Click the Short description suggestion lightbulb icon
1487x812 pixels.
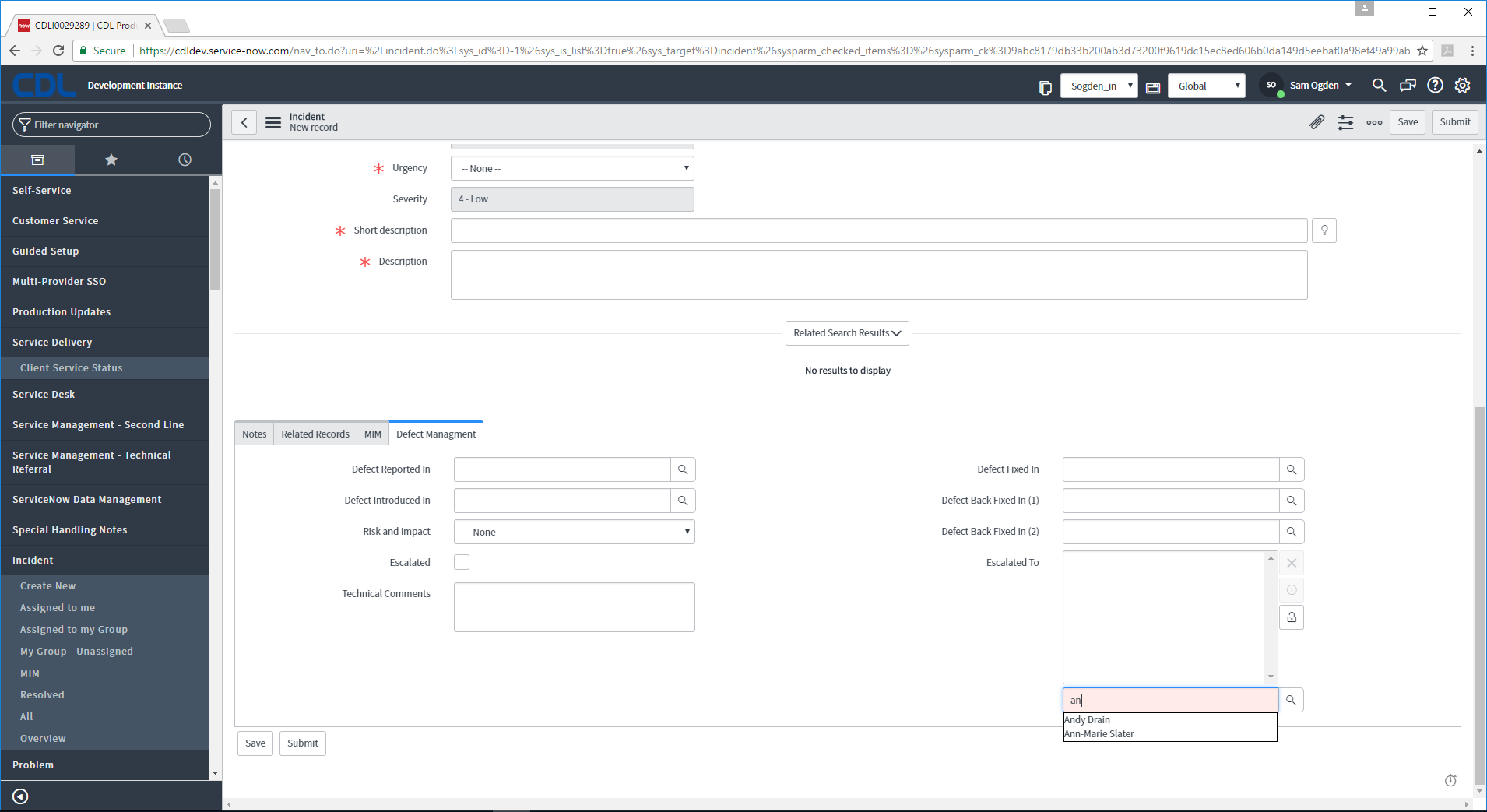point(1324,230)
